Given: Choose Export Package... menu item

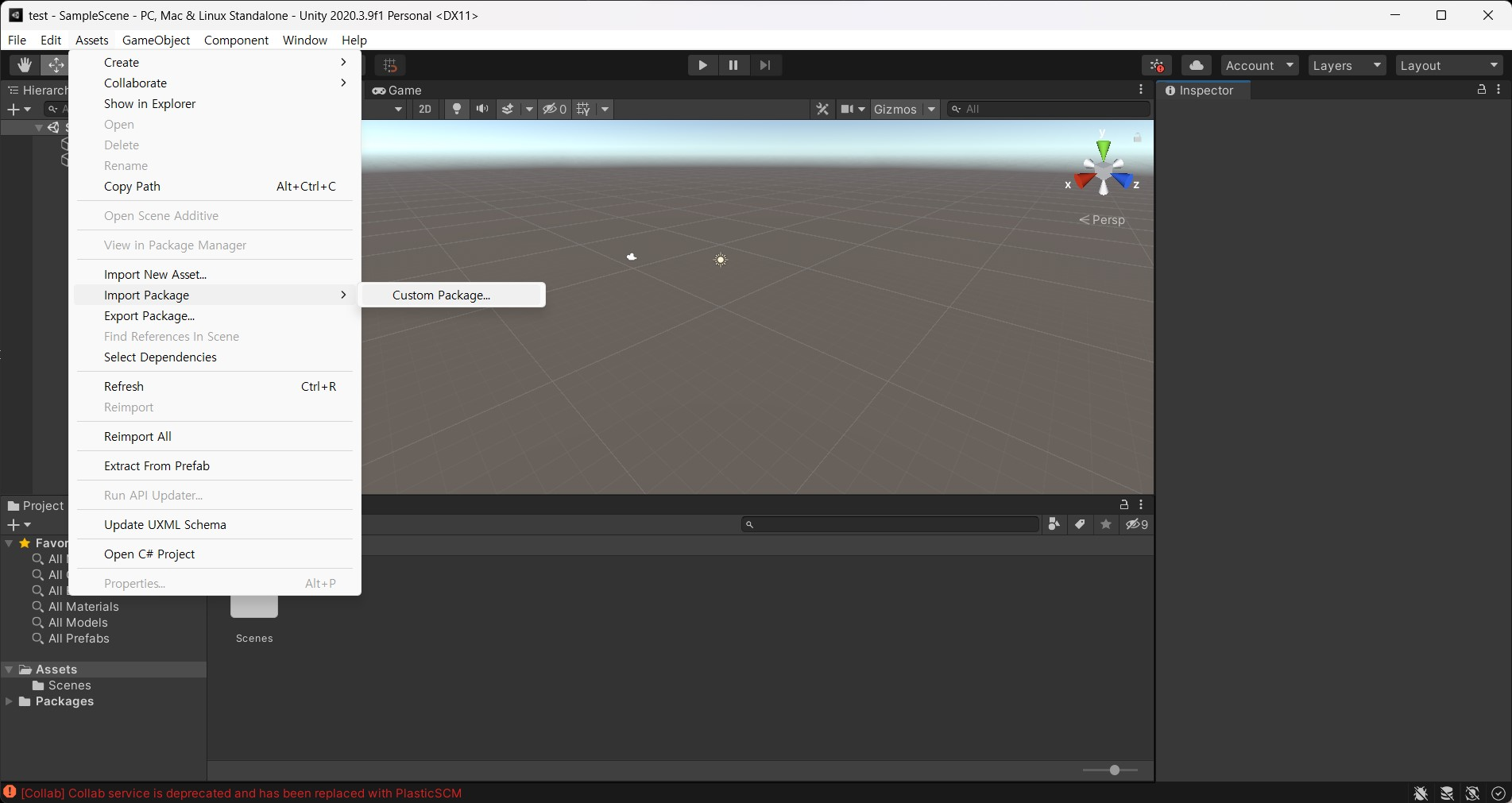Looking at the screenshot, I should pyautogui.click(x=215, y=315).
